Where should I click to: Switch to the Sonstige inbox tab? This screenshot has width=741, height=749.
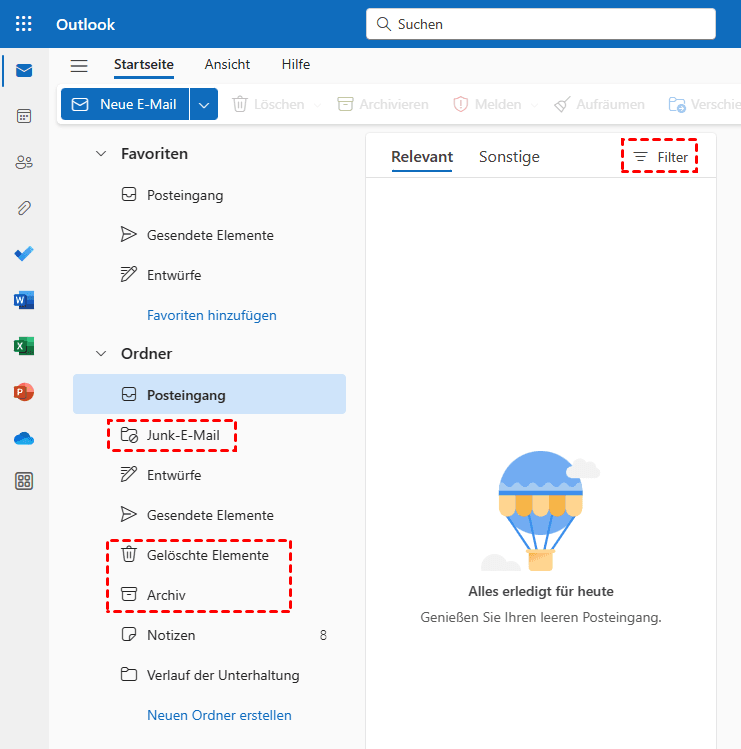(x=509, y=157)
